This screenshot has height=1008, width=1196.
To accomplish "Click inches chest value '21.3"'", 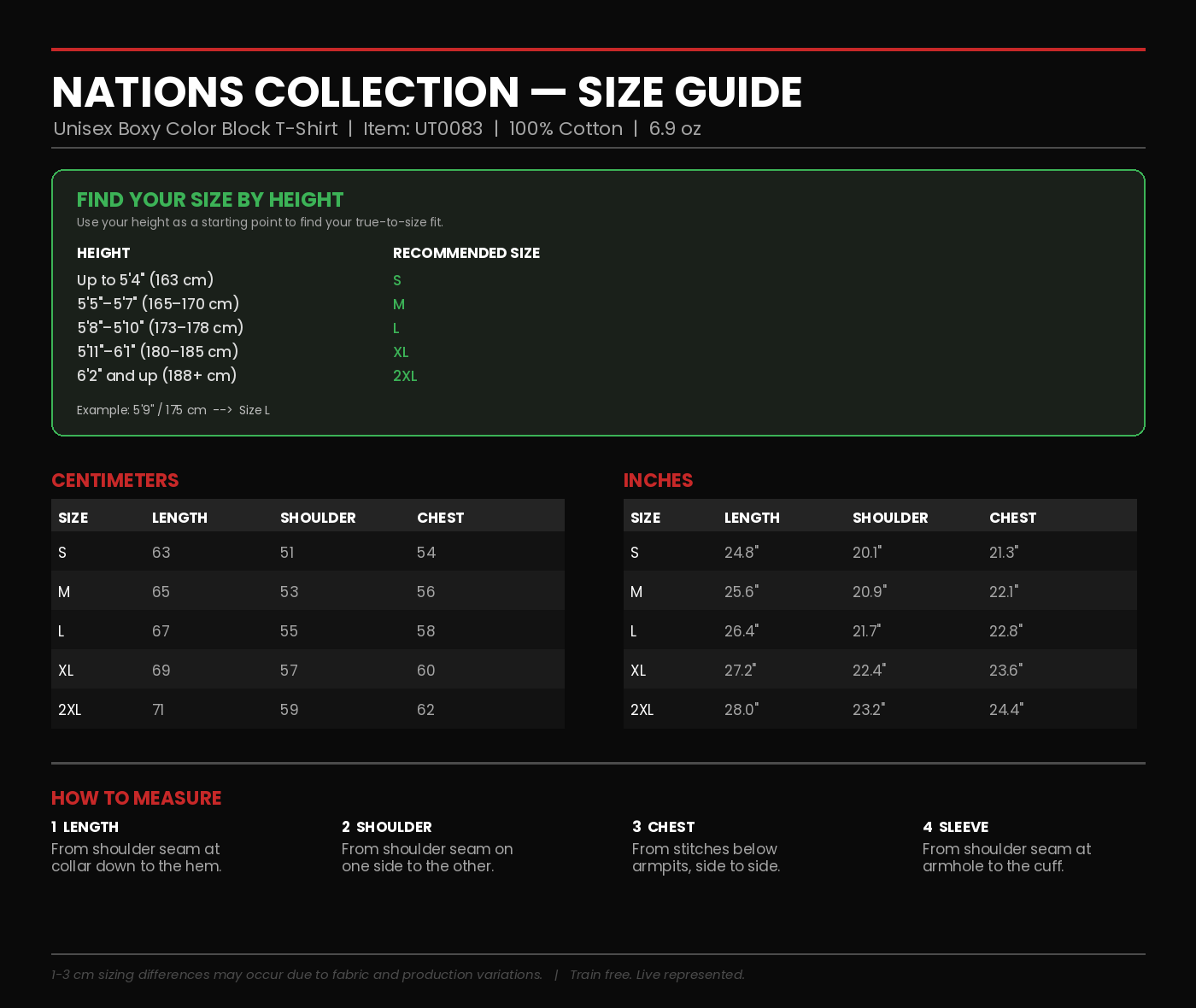I will (1004, 553).
